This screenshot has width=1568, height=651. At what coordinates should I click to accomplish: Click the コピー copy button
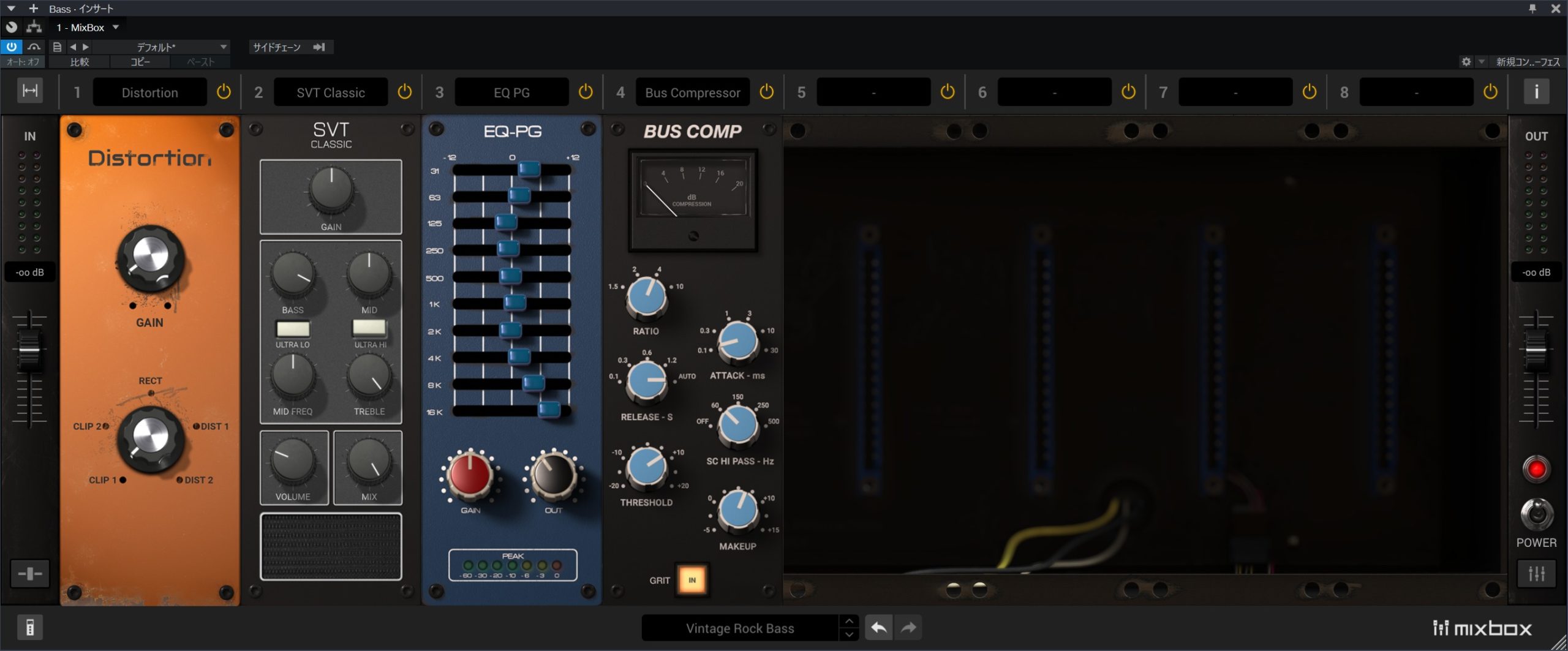140,62
